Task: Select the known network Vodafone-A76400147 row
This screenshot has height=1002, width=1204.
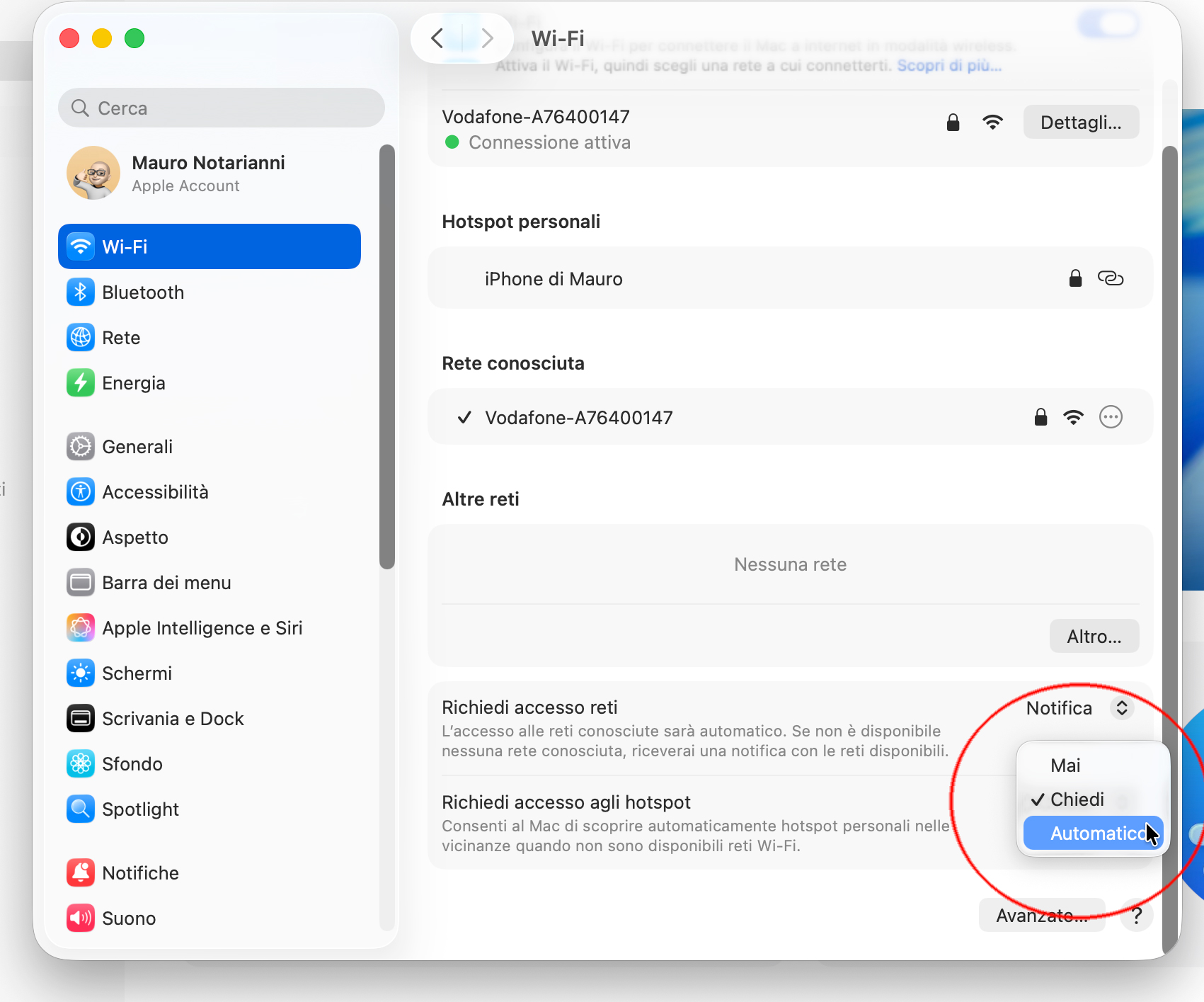Action: 790,417
